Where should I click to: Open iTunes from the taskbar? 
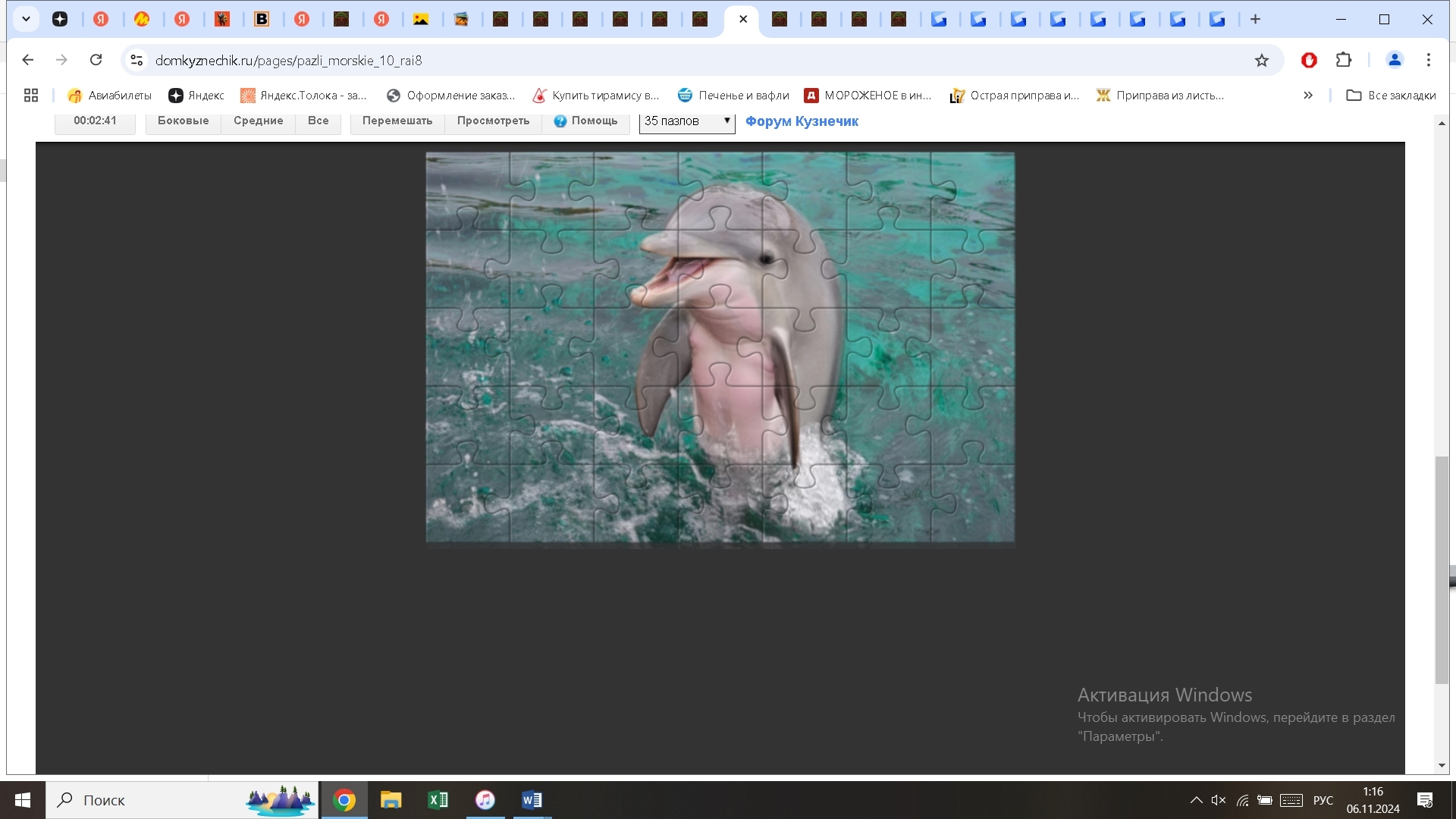(485, 800)
